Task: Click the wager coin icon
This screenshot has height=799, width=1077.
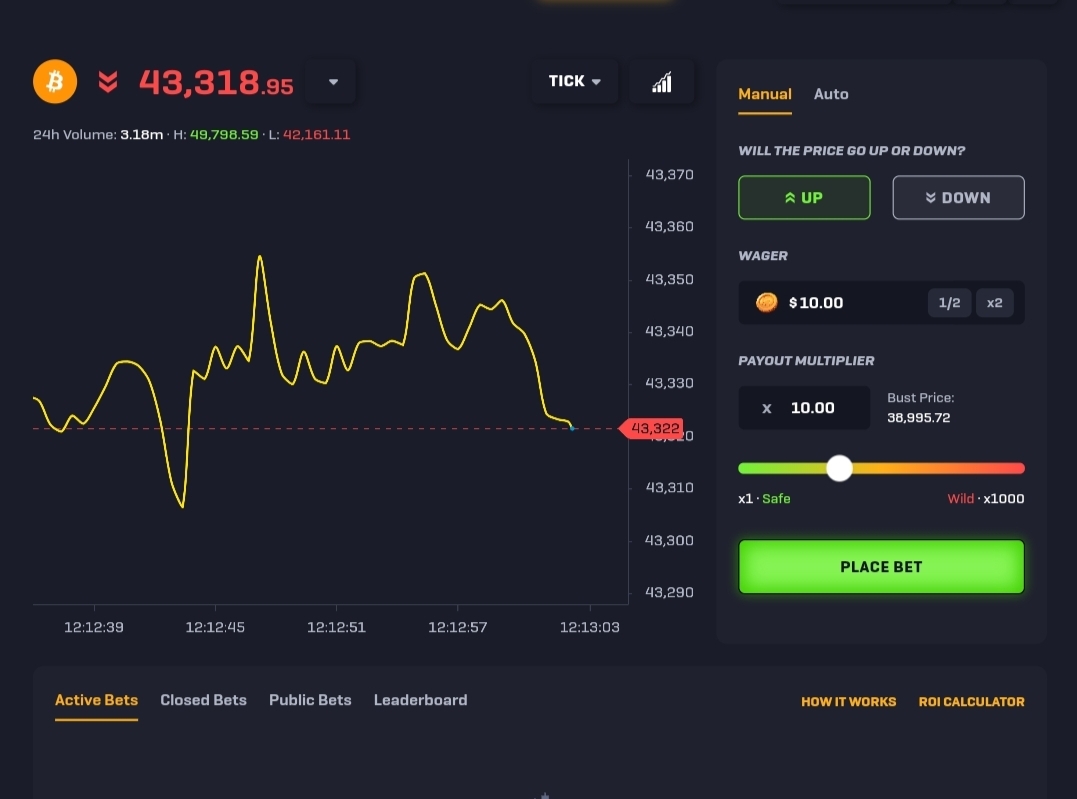Action: [767, 302]
